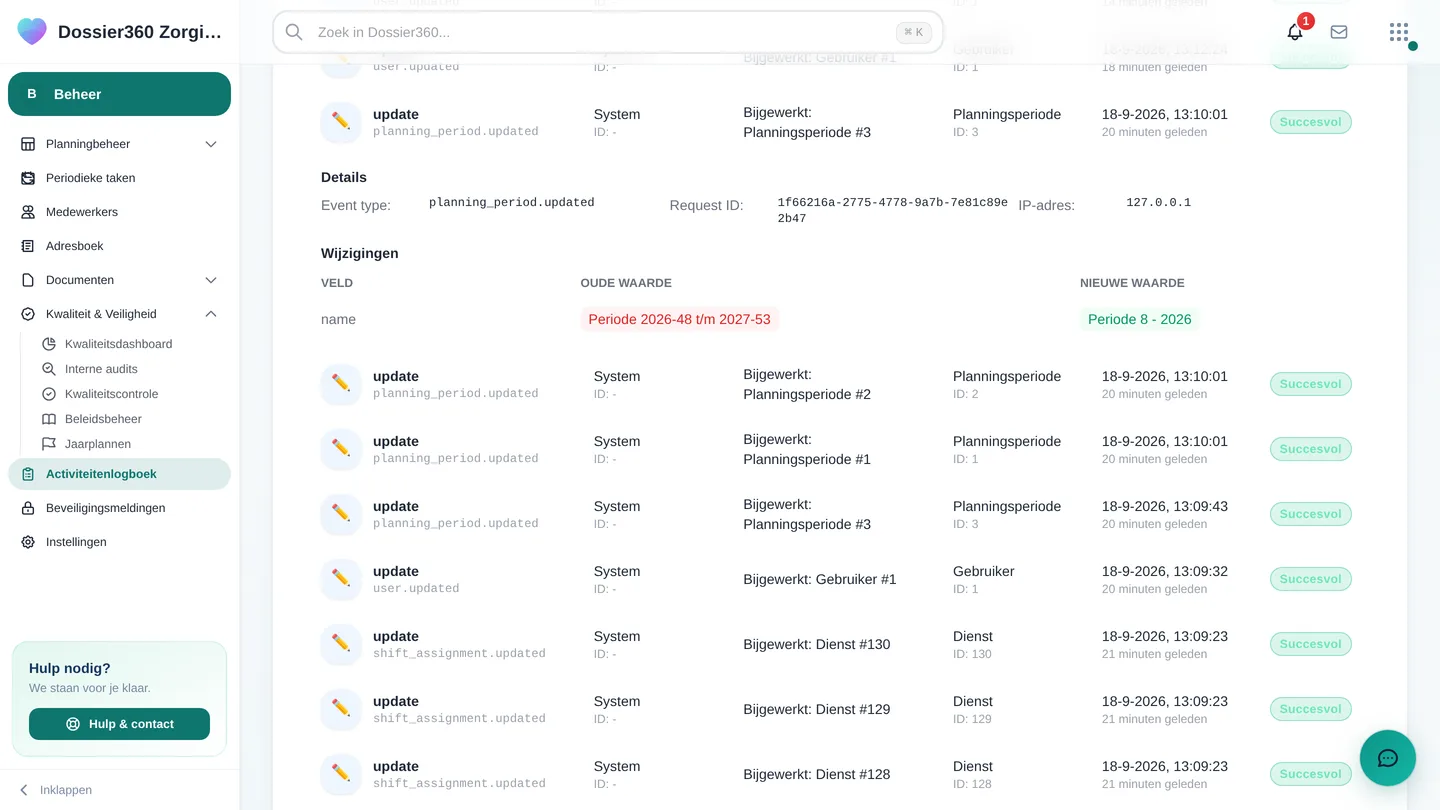Image resolution: width=1440 pixels, height=810 pixels.
Task: Click the Dossier360 heart logo
Action: [32, 32]
